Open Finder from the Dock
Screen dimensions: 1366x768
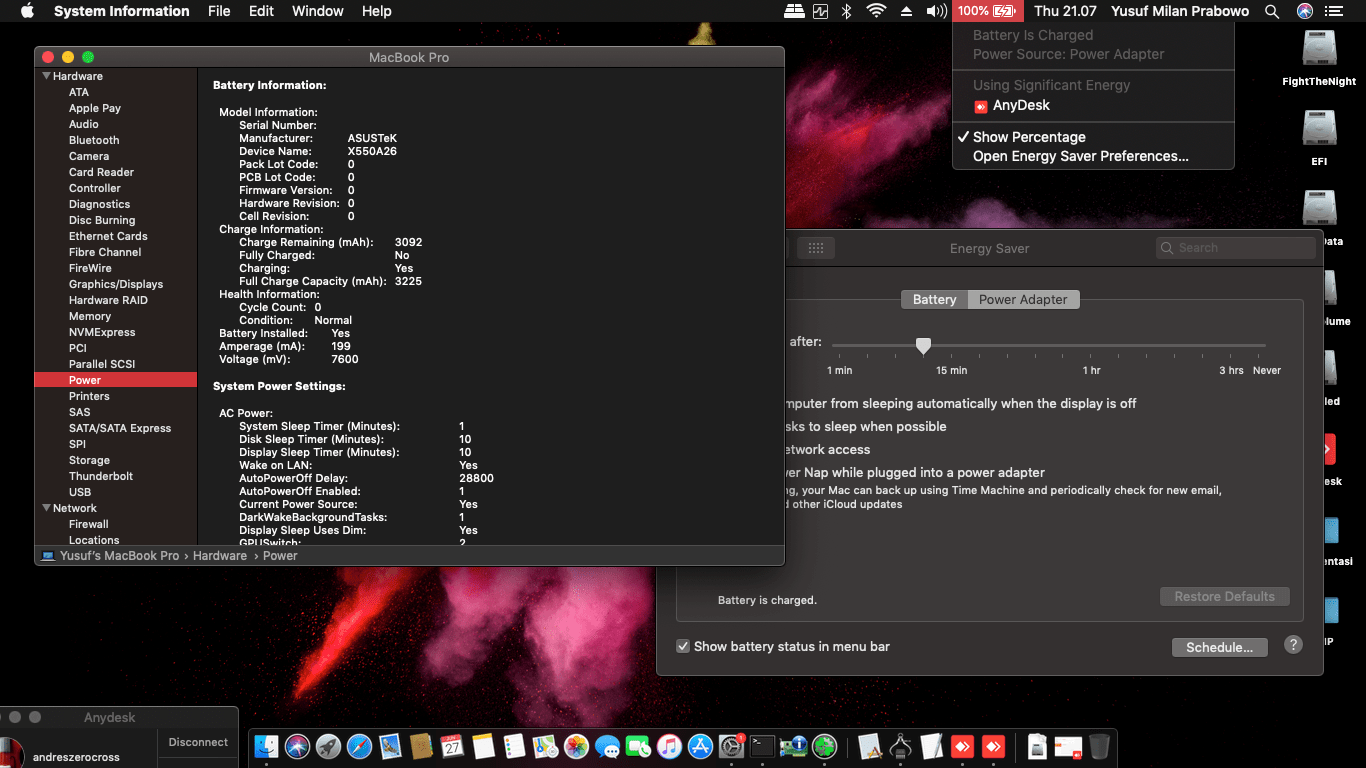tap(266, 746)
